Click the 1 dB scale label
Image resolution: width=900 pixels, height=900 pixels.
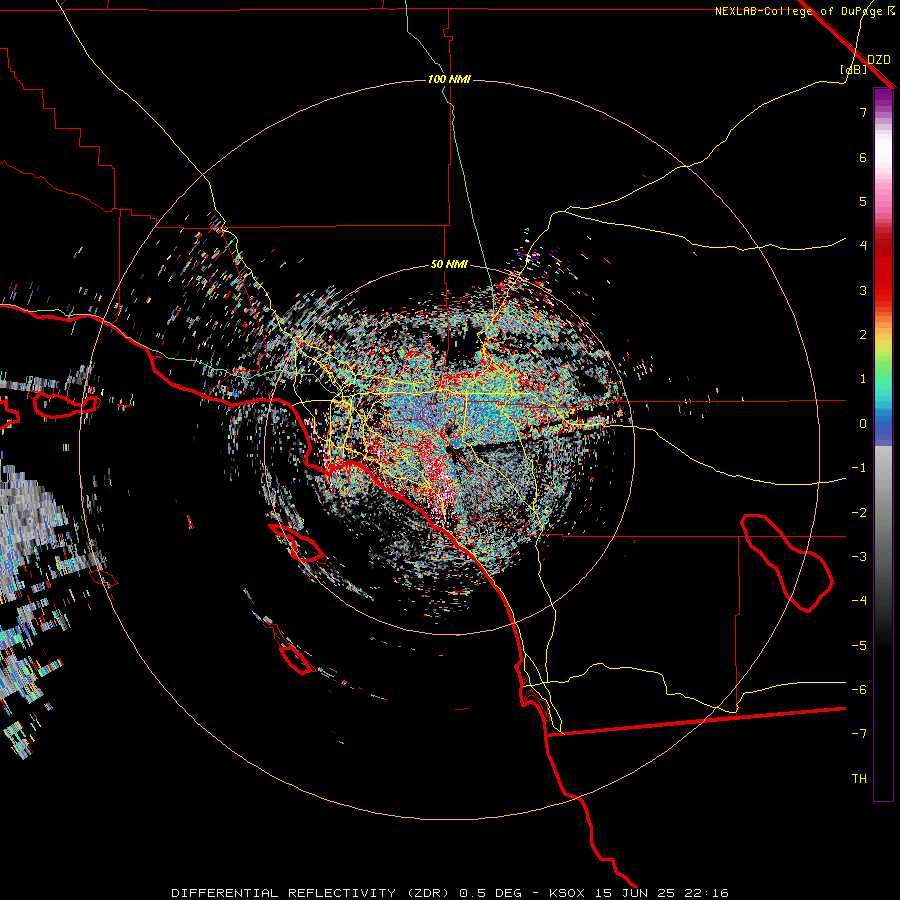point(863,378)
